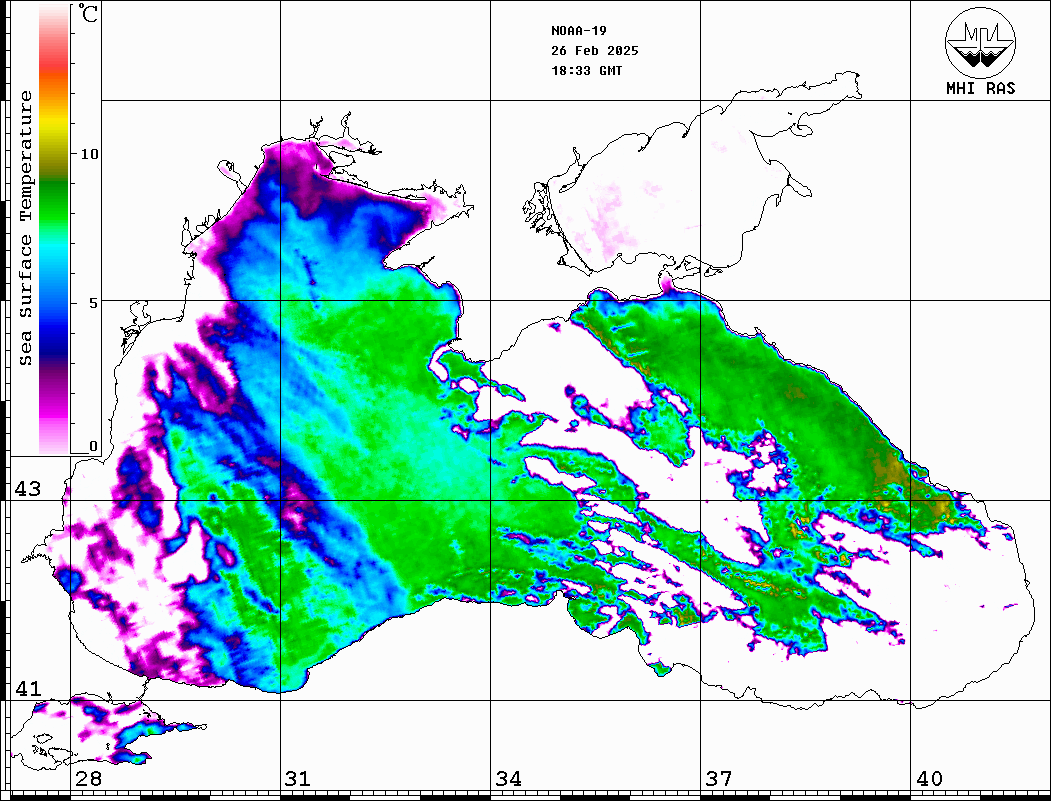
Task: Click longitude label '37'
Action: (719, 778)
